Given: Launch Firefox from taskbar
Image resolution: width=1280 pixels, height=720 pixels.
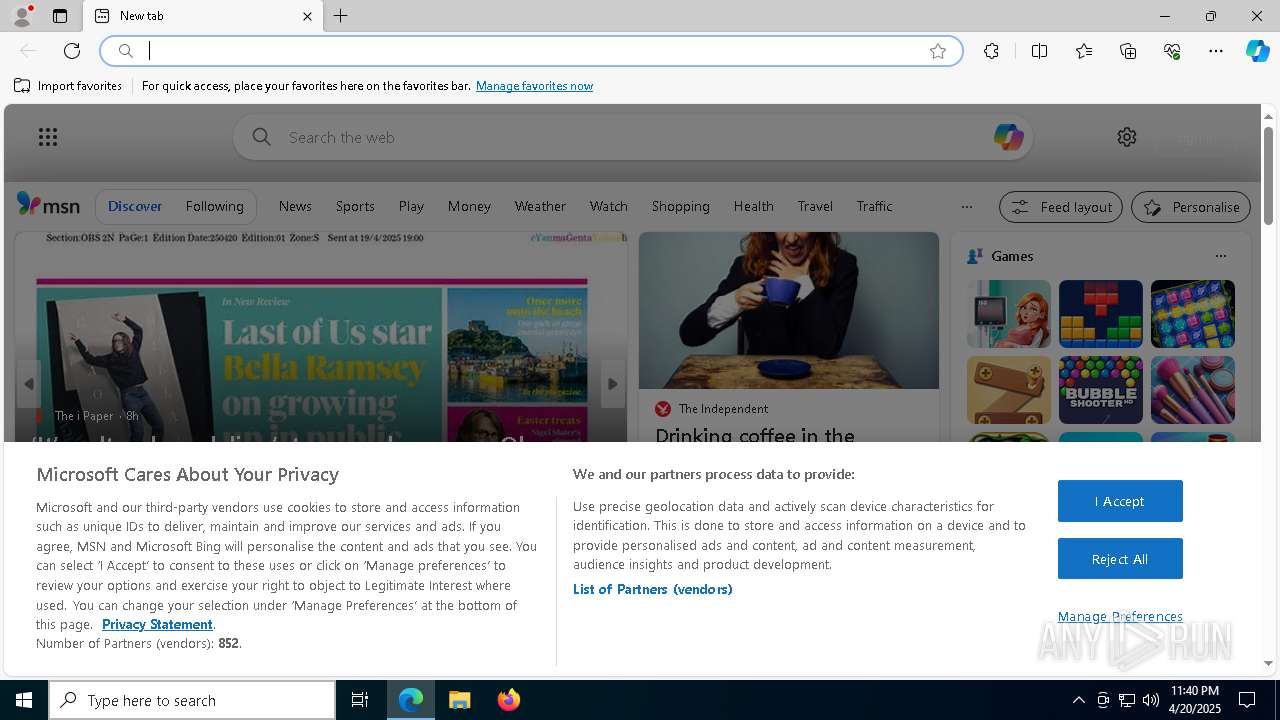Looking at the screenshot, I should 509,700.
